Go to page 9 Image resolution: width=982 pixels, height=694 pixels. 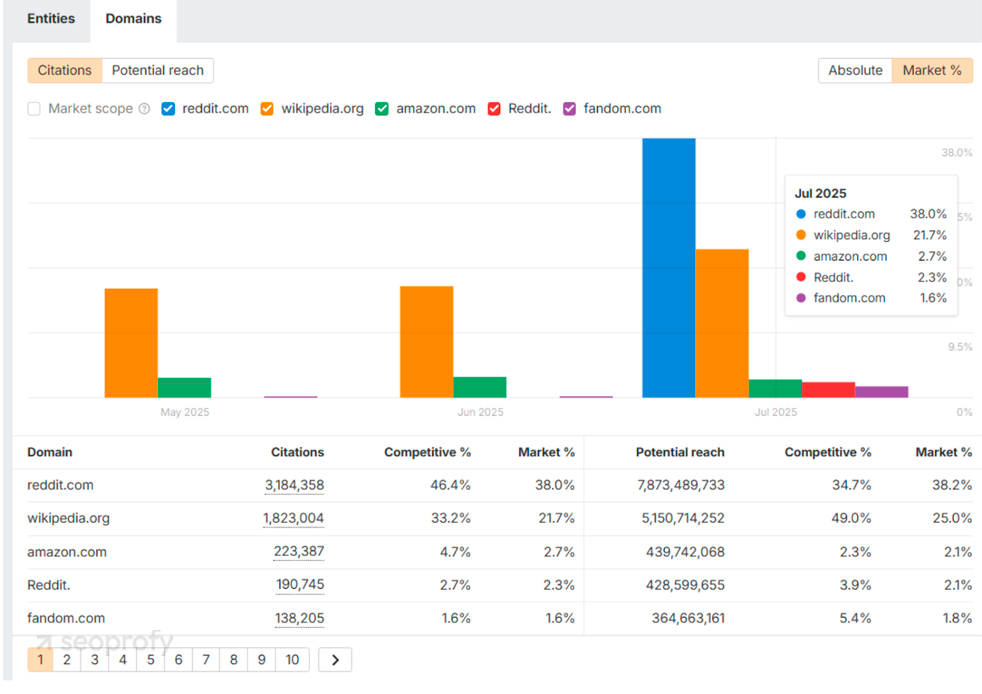(262, 660)
